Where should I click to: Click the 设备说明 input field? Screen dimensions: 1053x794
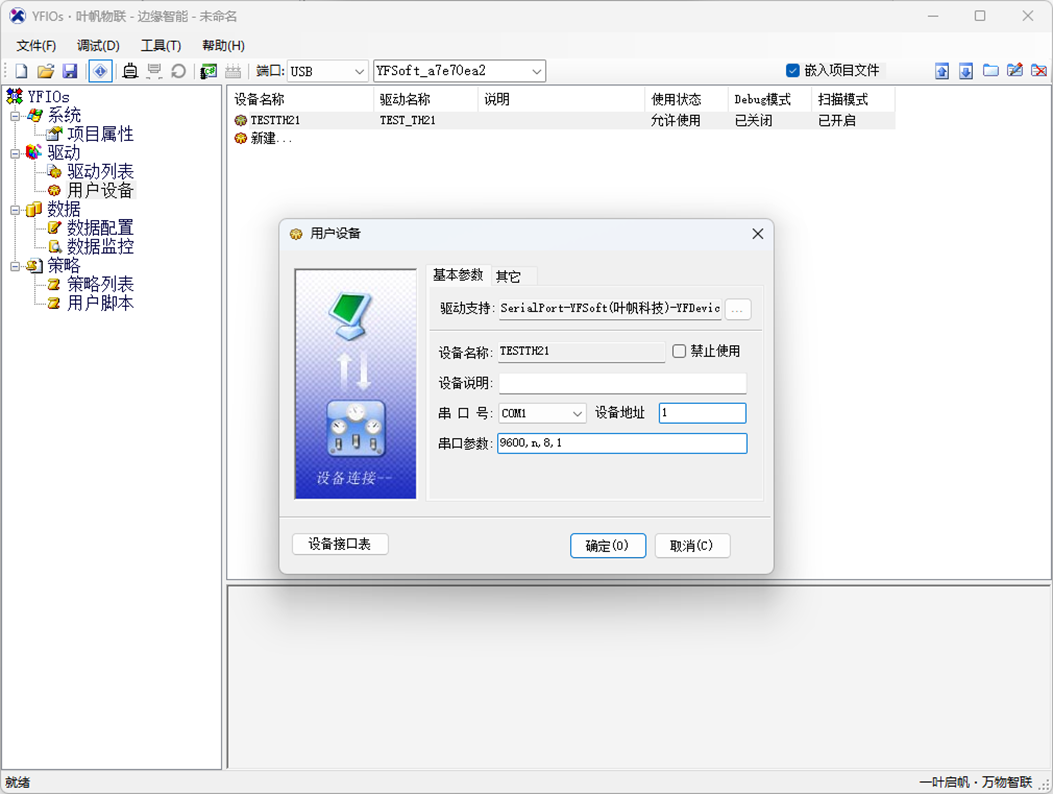(x=623, y=383)
